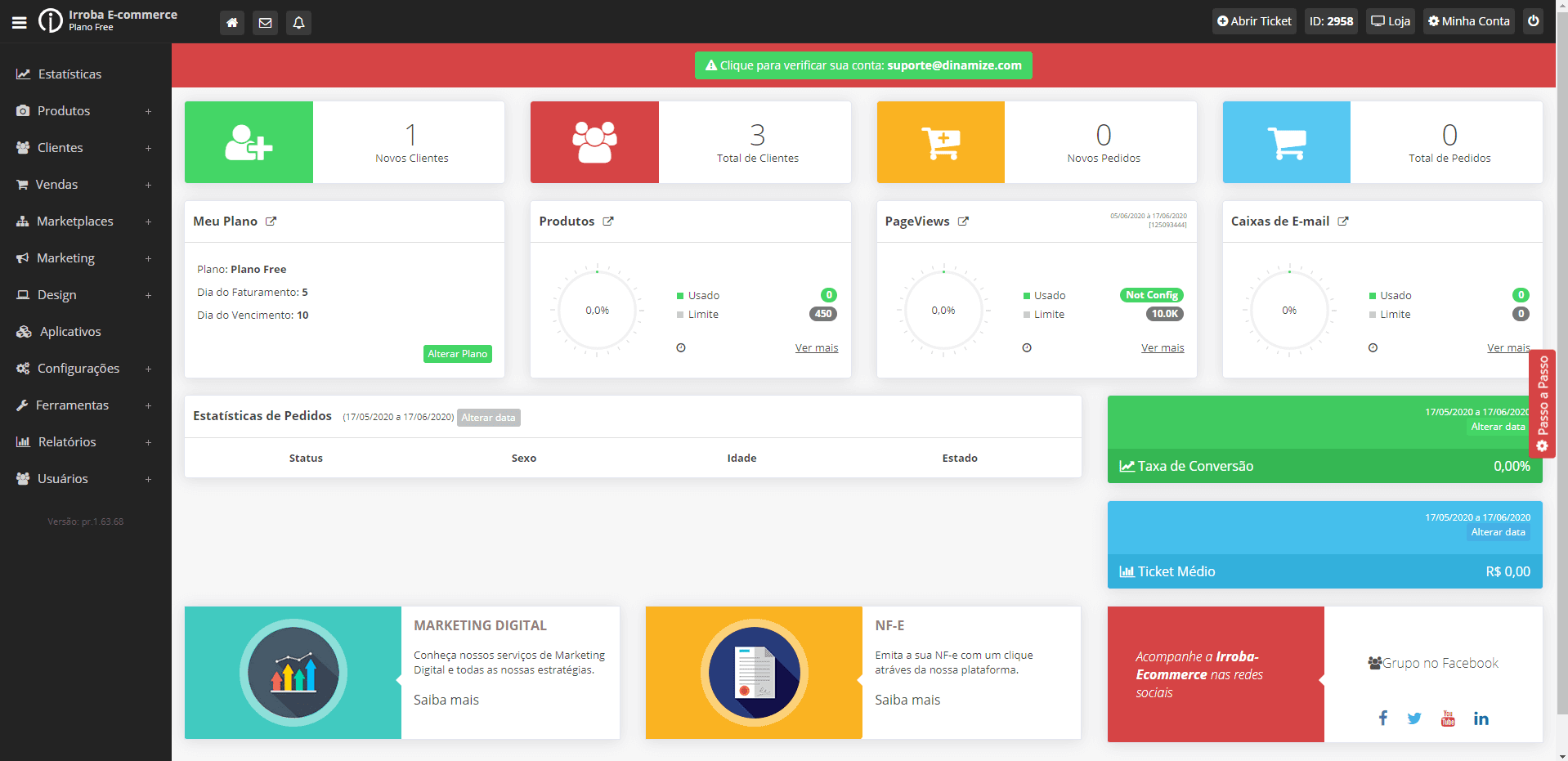This screenshot has height=761, width=1568.
Task: Open Estatísticas in the sidebar
Action: [86, 74]
